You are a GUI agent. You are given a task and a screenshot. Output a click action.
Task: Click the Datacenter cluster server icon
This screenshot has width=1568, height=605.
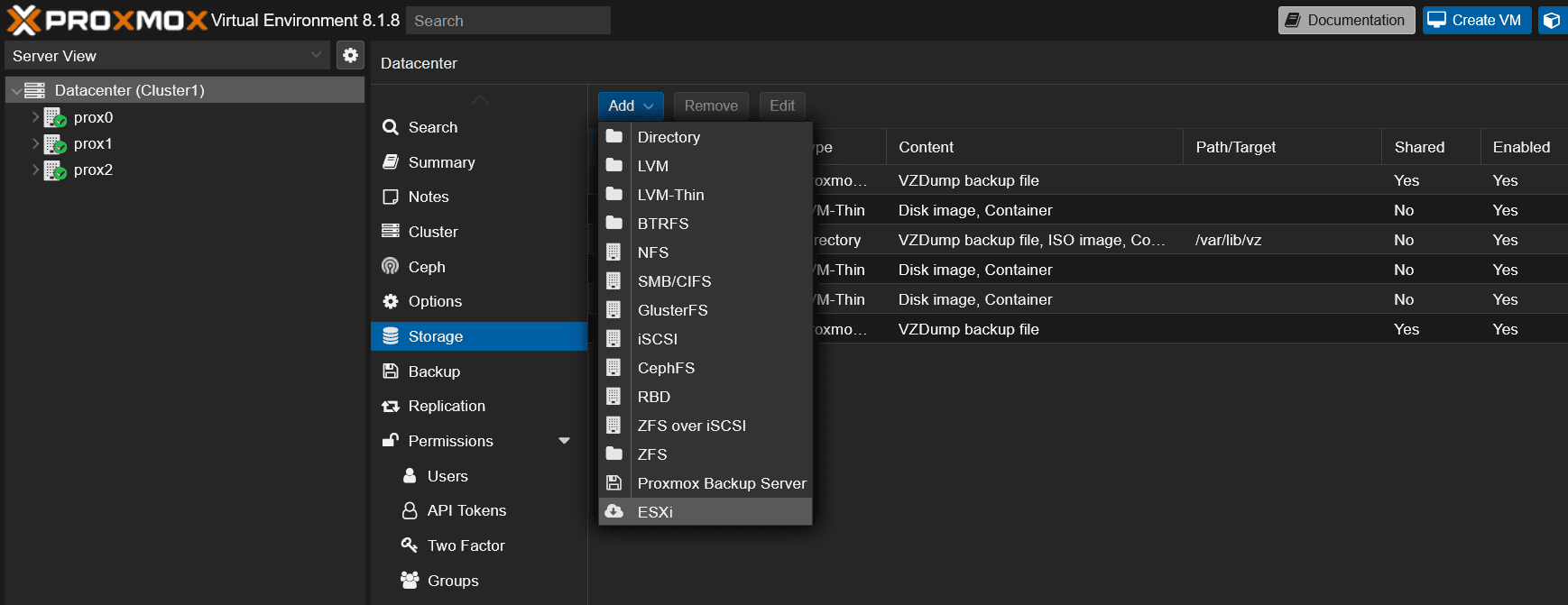(34, 90)
